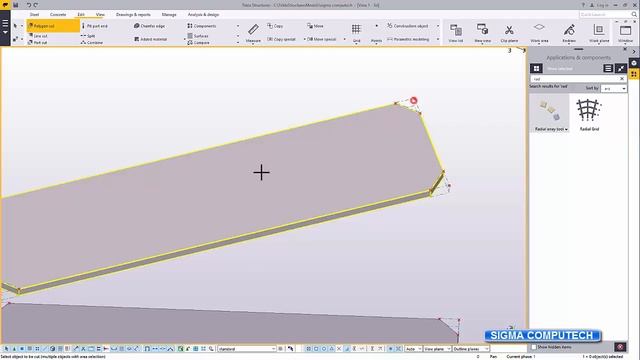Collapse the side pane with chevron
This screenshot has width=640, height=360.
point(634,51)
